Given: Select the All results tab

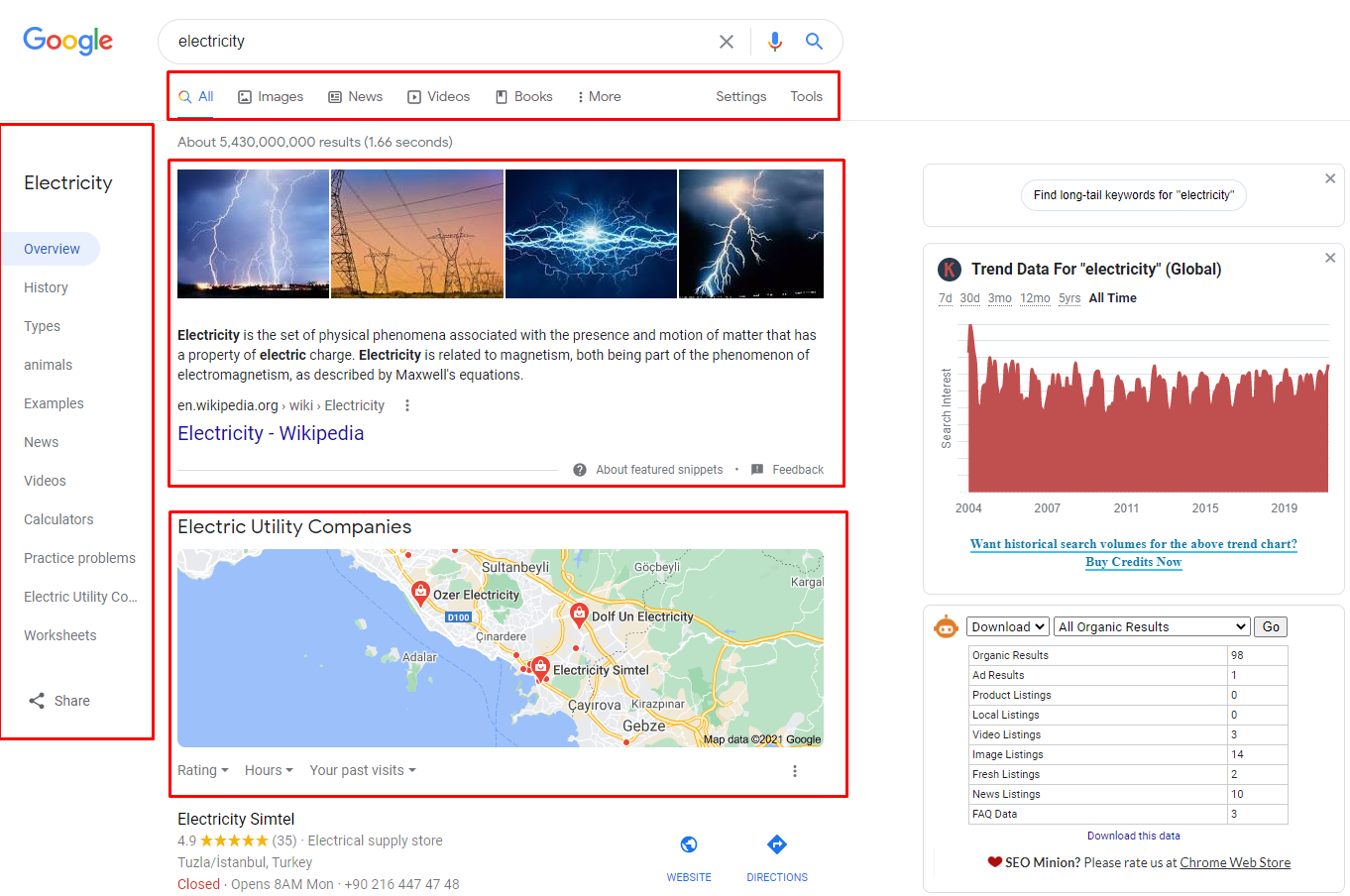Looking at the screenshot, I should (x=196, y=96).
